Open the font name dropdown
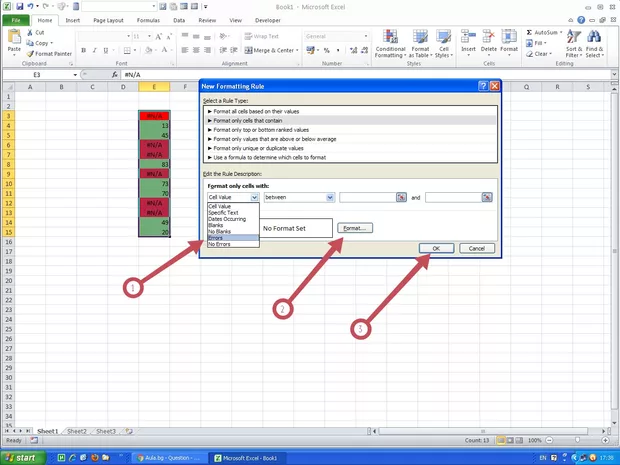 click(129, 36)
